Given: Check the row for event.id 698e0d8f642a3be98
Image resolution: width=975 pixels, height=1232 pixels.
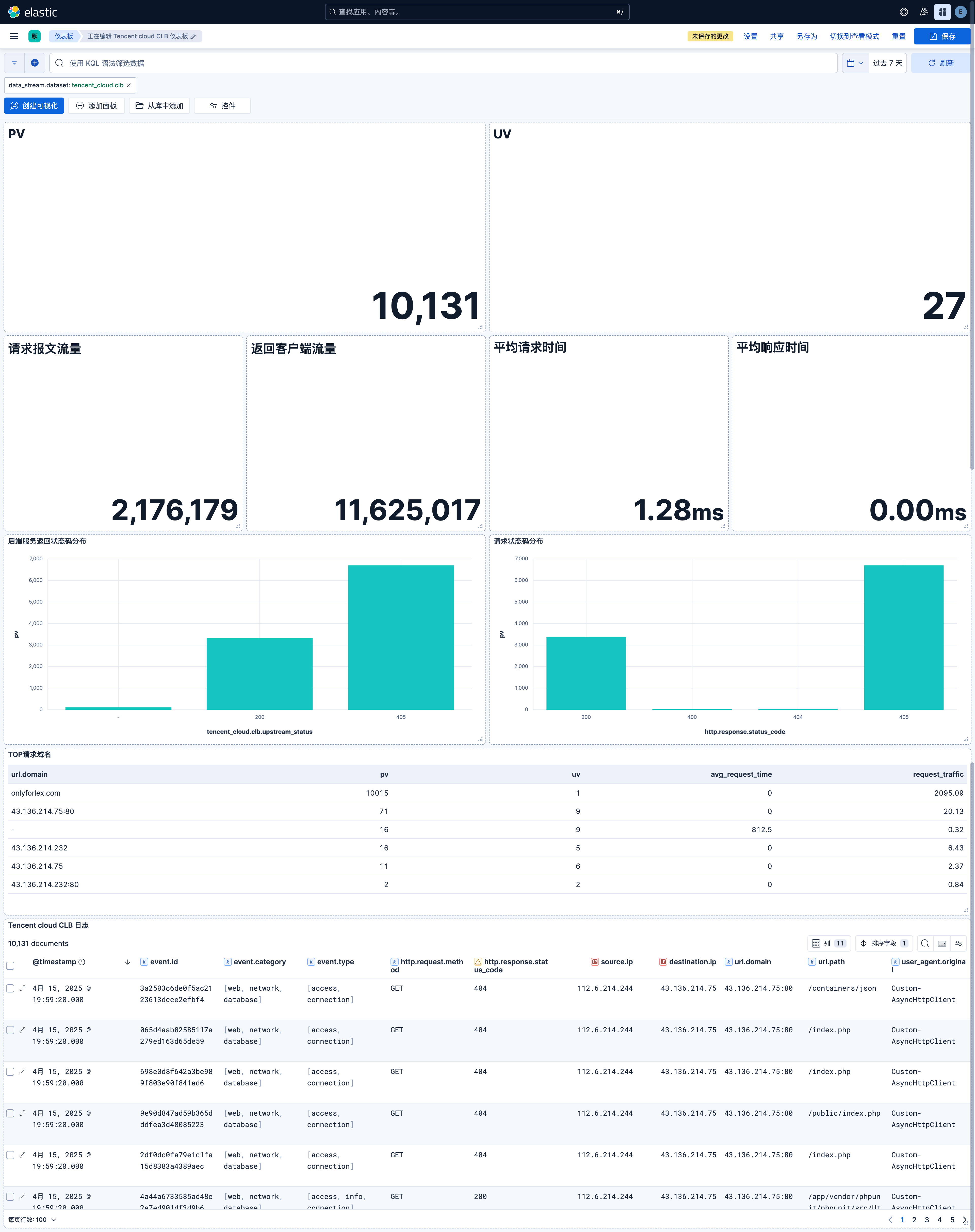Looking at the screenshot, I should pos(10,1071).
